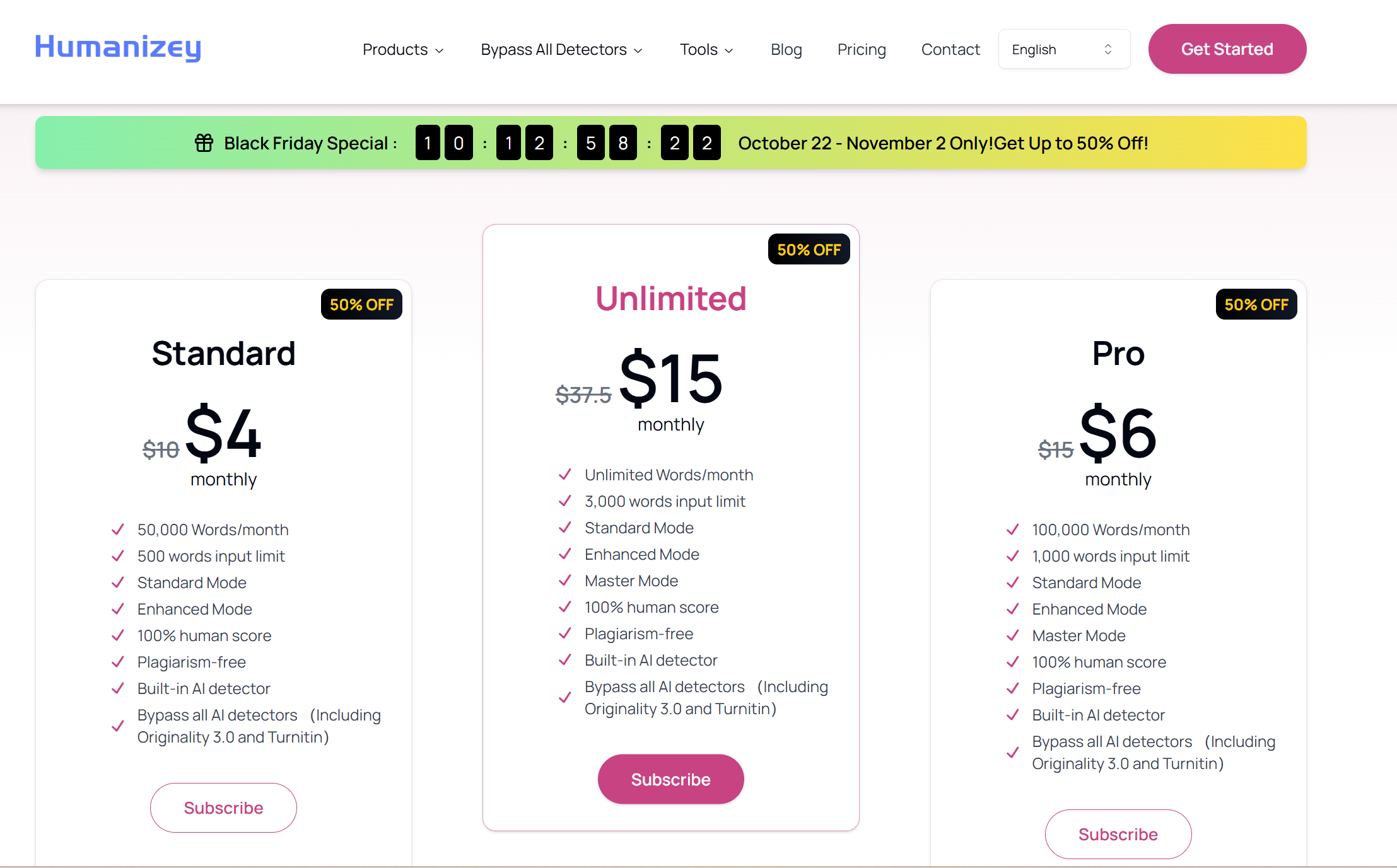Click checkmark beside Unlimited Words/month
The image size is (1397, 868).
[x=565, y=475]
